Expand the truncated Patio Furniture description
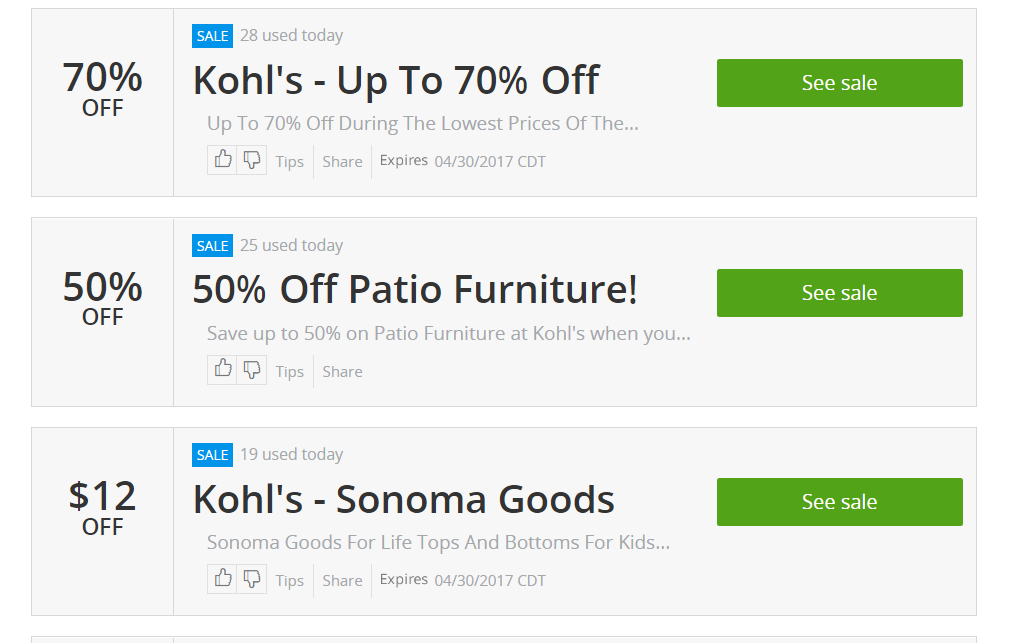This screenshot has width=1026, height=643. click(x=449, y=334)
